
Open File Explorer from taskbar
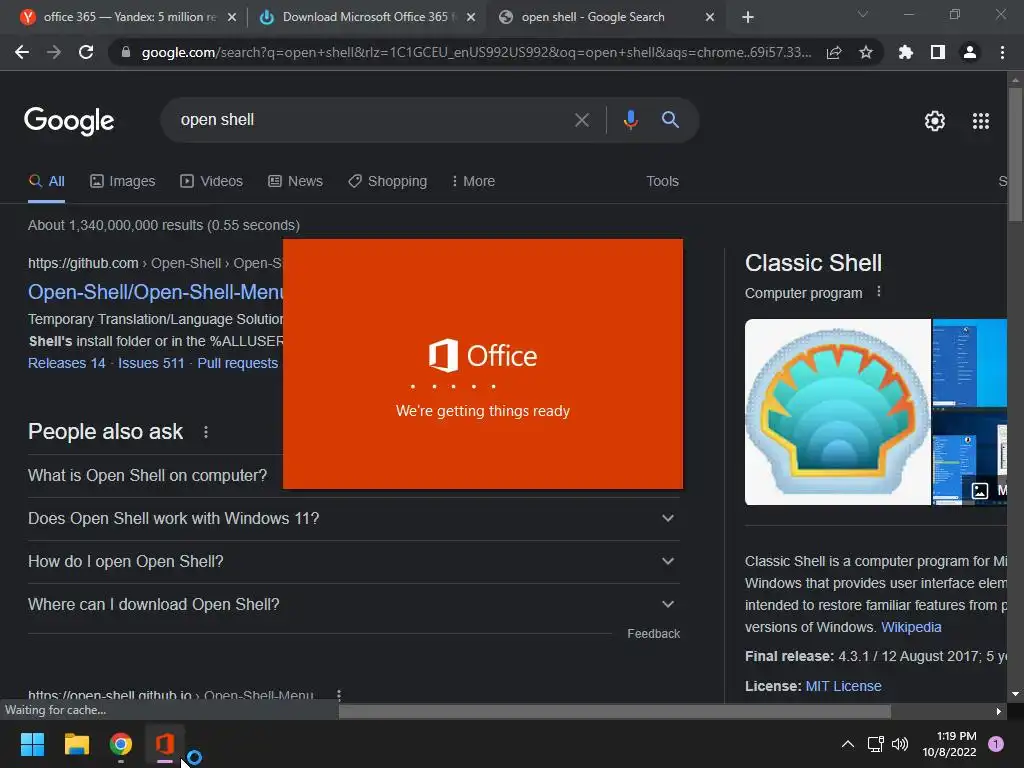click(76, 744)
